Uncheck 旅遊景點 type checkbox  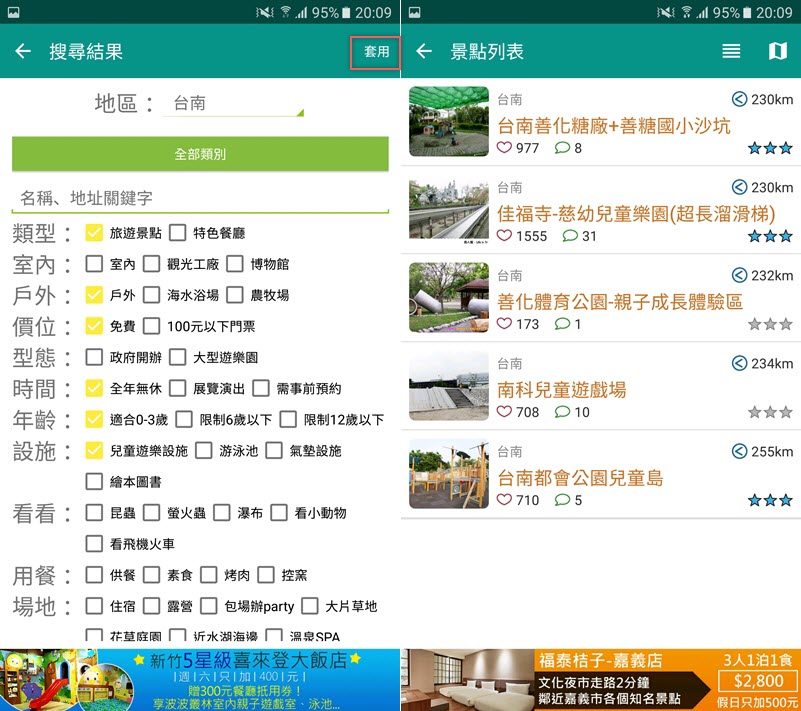[x=94, y=233]
